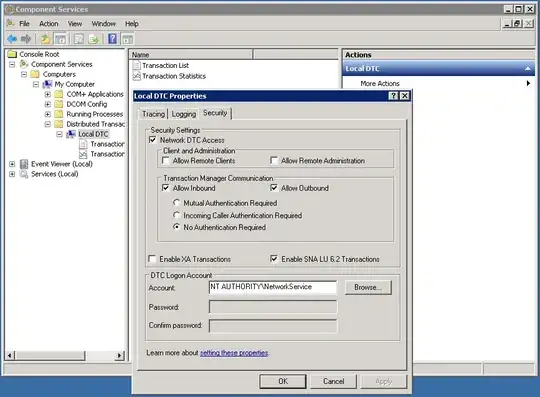Check Enable XA Transactions
Viewport: 540px width, 397px height.
click(152, 259)
